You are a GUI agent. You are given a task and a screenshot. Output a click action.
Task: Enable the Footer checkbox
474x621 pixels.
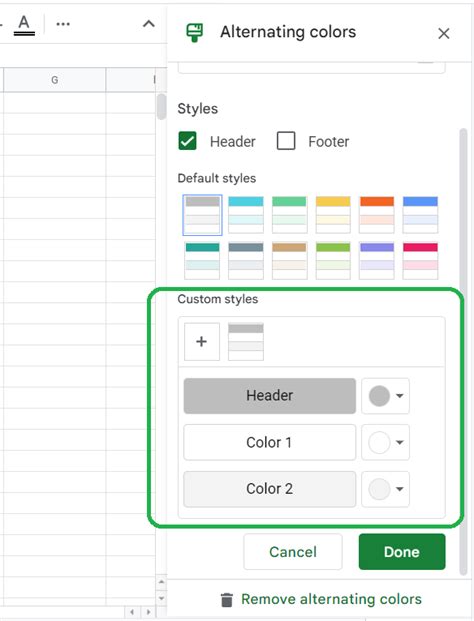[286, 141]
